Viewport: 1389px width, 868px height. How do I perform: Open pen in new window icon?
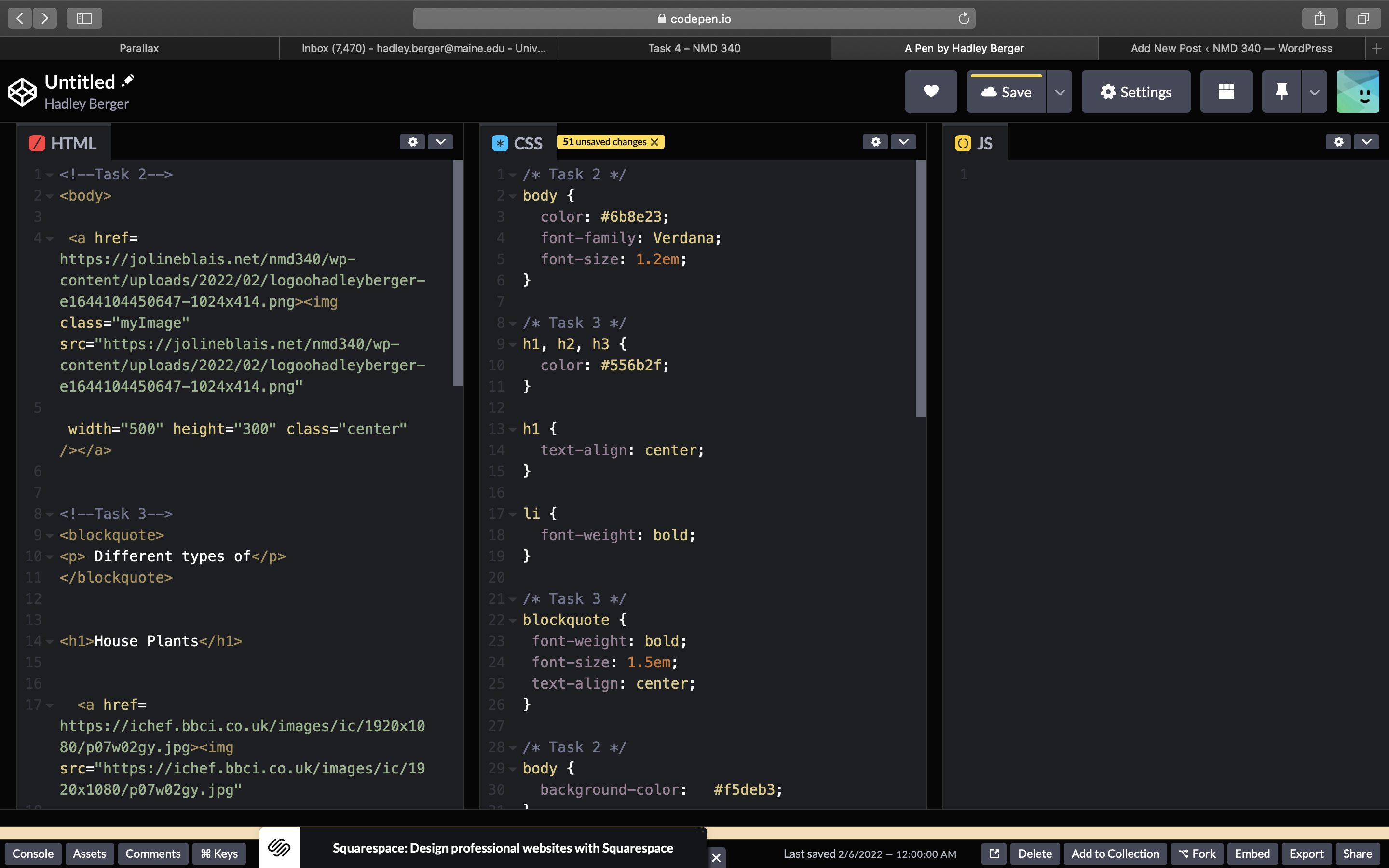point(994,854)
